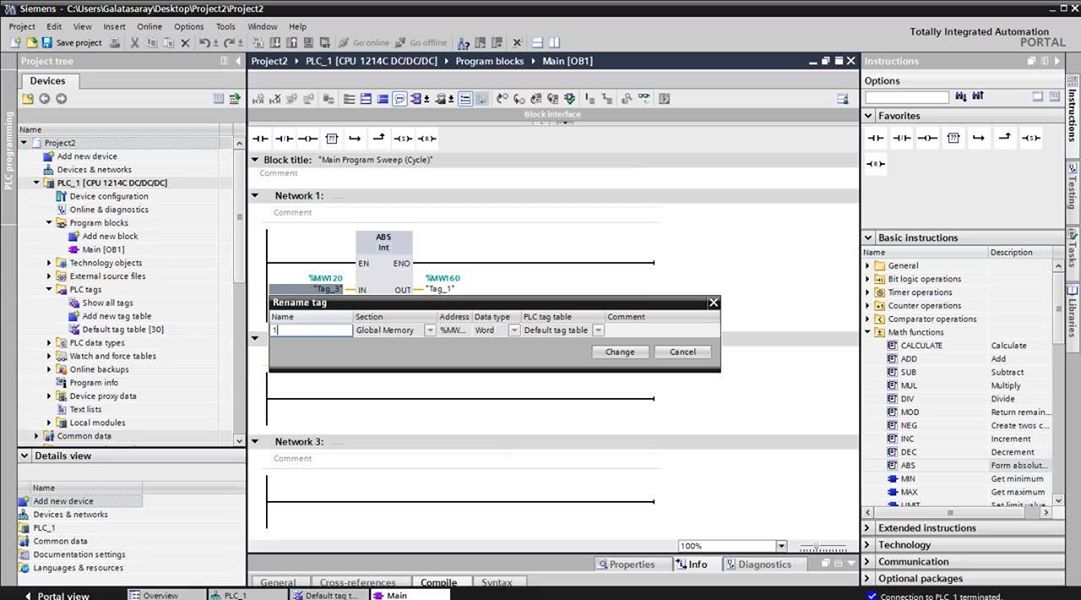
Task: Insert assignment coil from editor favorites bar
Action: tap(307, 139)
